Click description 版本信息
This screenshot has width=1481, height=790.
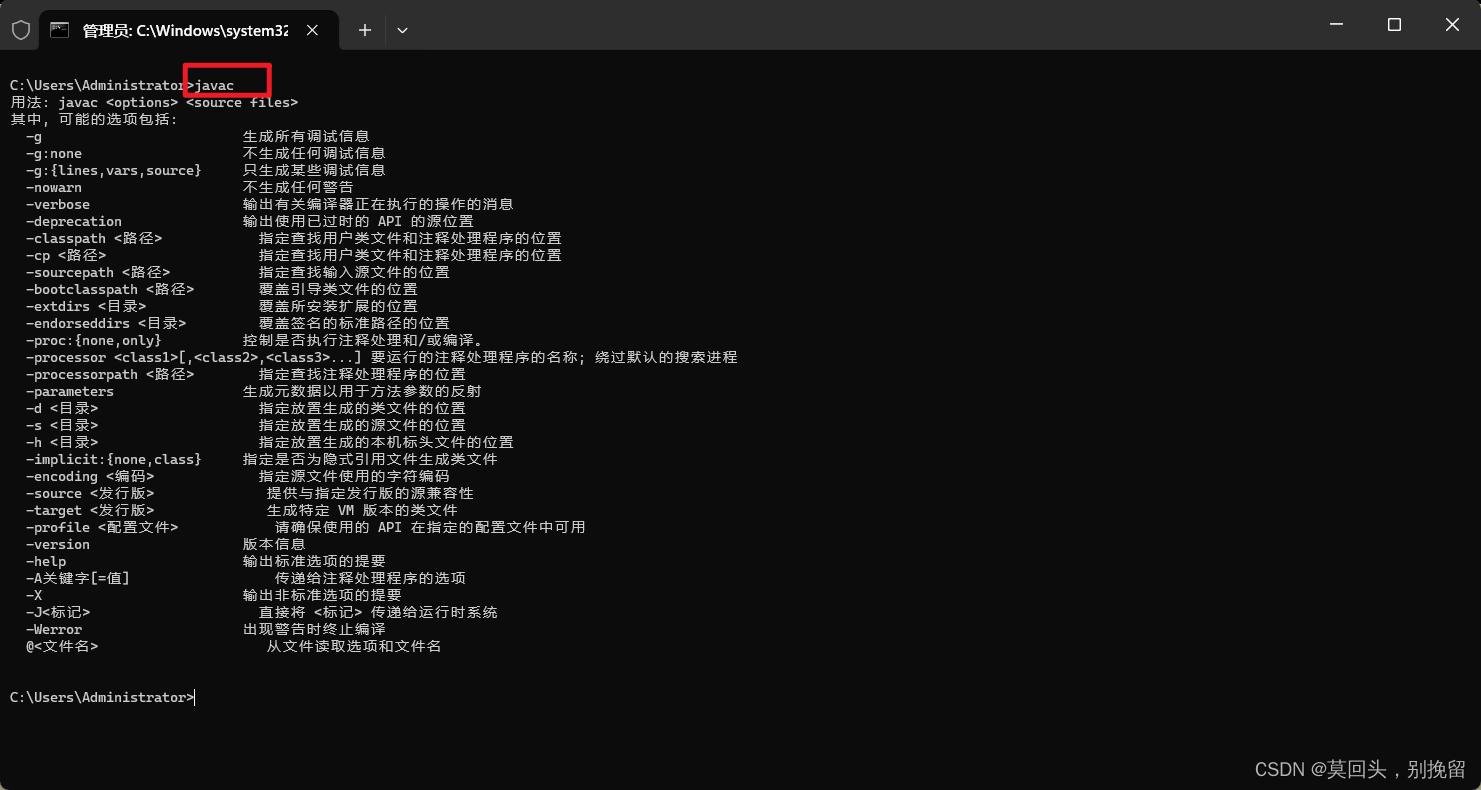(x=274, y=545)
